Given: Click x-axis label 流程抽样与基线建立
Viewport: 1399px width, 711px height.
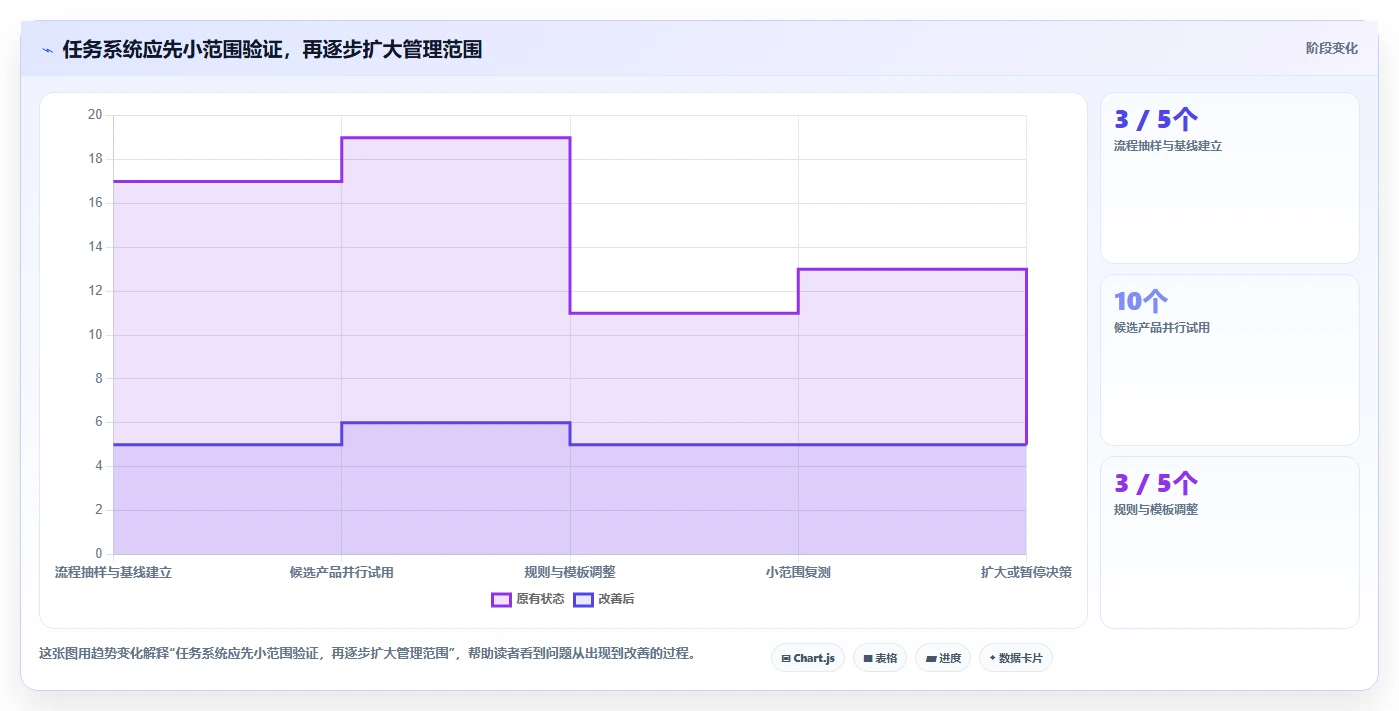Looking at the screenshot, I should click(113, 573).
